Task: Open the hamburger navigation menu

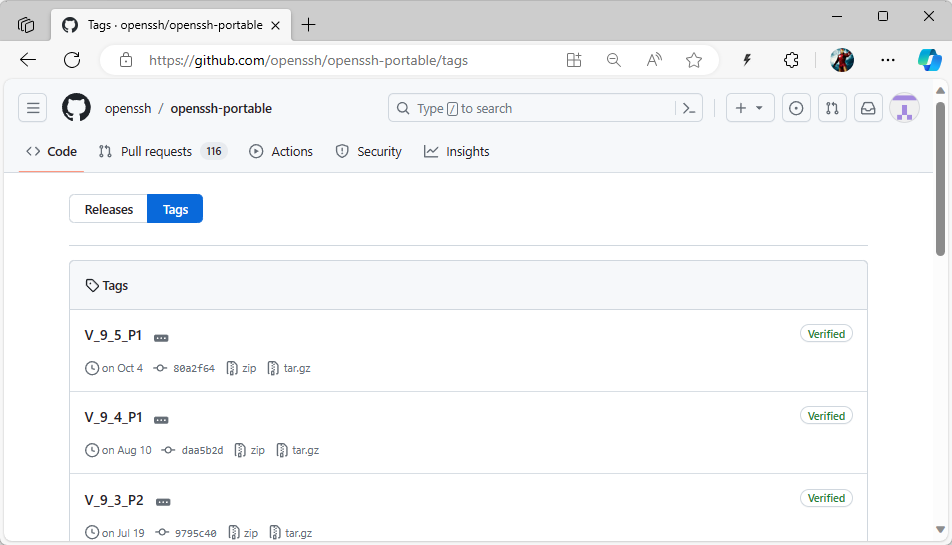Action: [32, 108]
